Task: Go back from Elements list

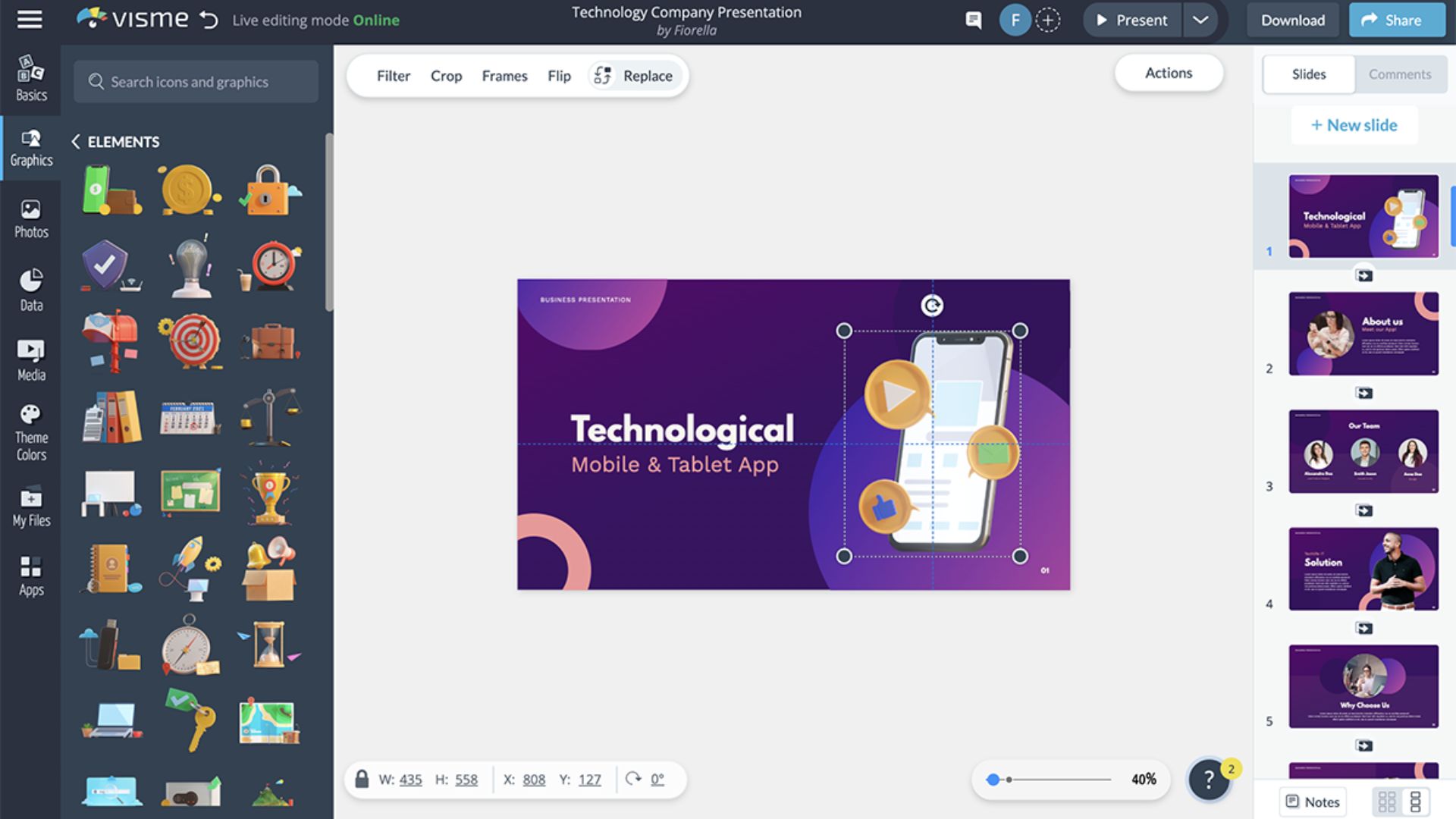Action: (75, 142)
